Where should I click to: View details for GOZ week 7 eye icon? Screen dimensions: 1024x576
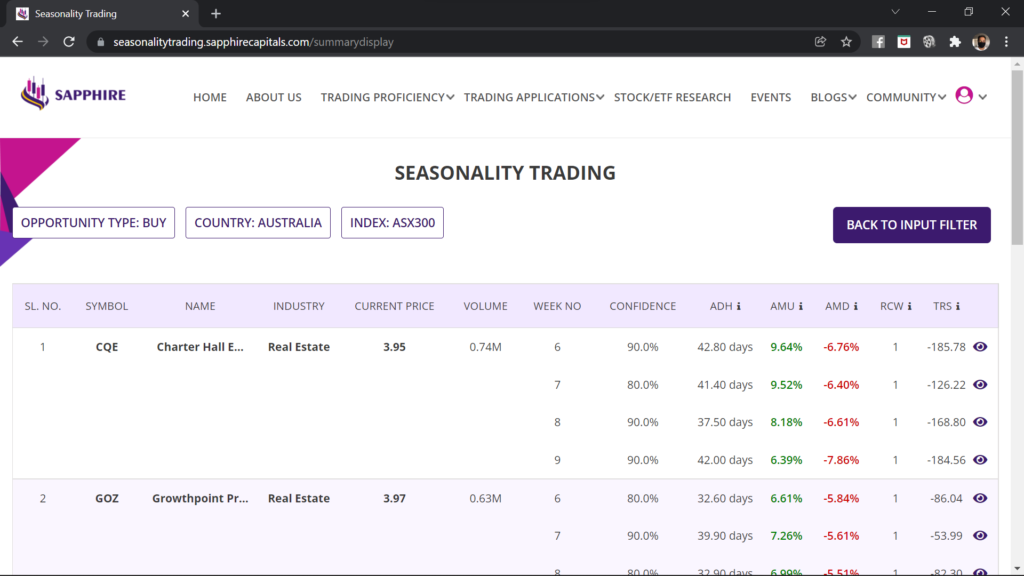(x=980, y=536)
